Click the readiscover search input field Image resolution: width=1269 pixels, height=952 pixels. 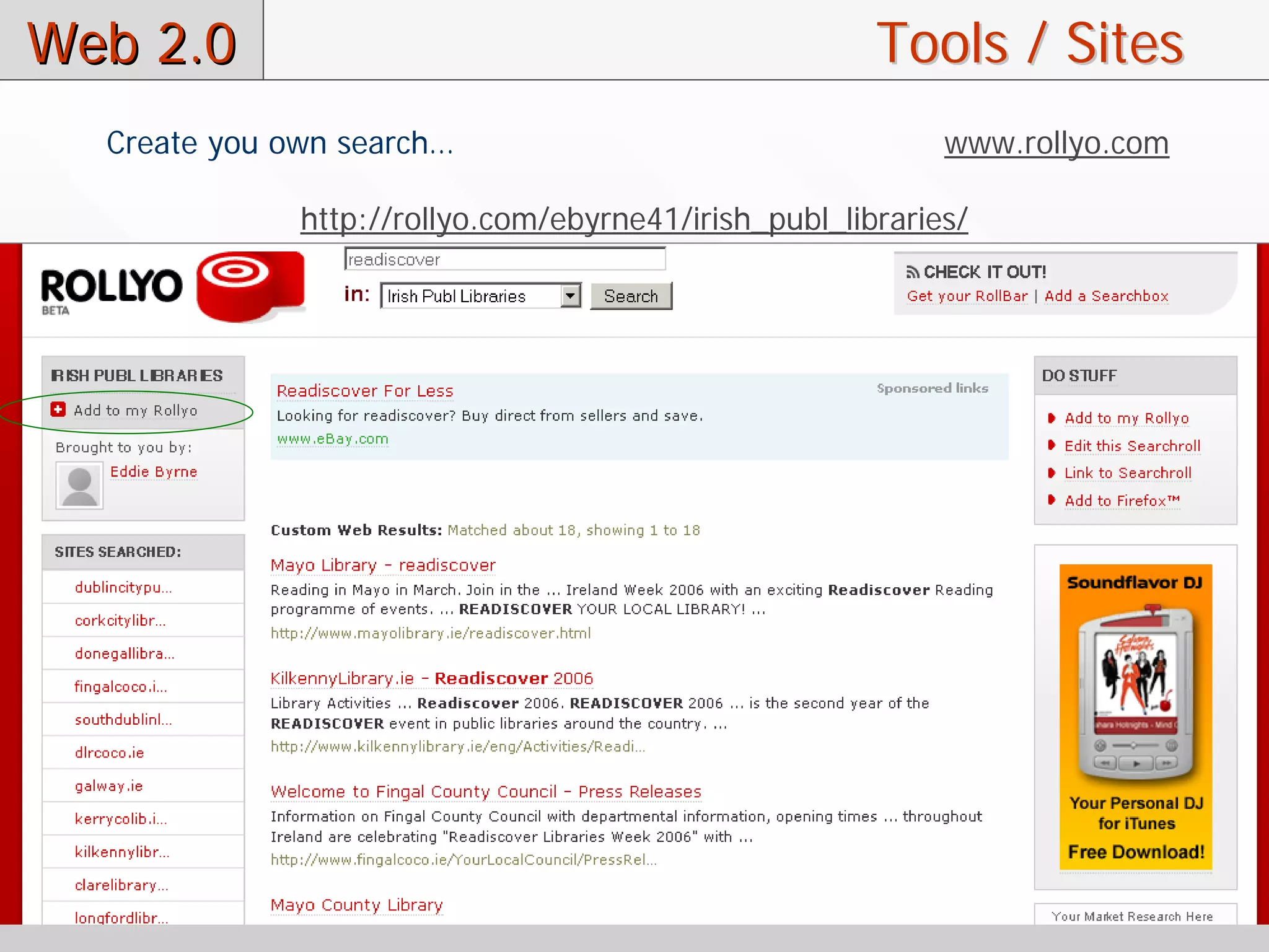pyautogui.click(x=504, y=259)
